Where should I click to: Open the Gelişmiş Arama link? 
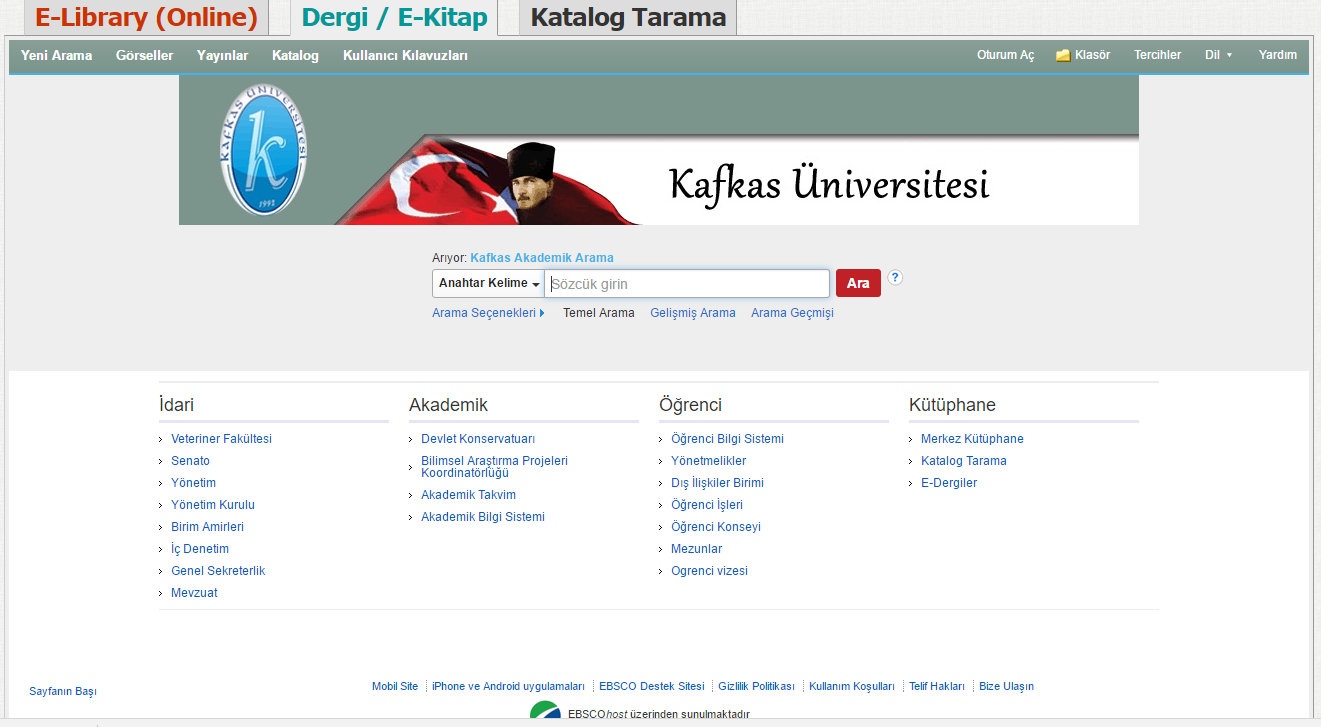692,313
